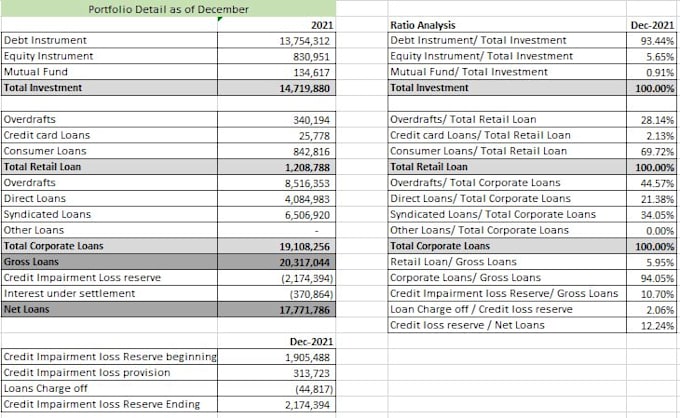Select the value 1,208,788
The height and width of the screenshot is (418, 680).
click(277, 167)
